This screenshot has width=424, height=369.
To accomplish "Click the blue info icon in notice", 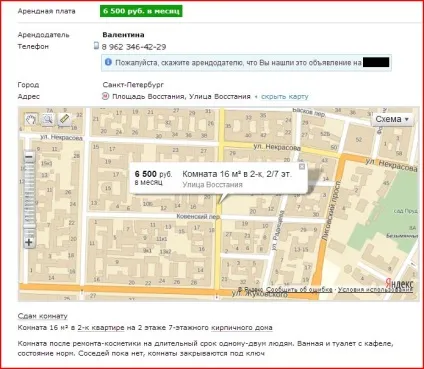I will [x=108, y=62].
